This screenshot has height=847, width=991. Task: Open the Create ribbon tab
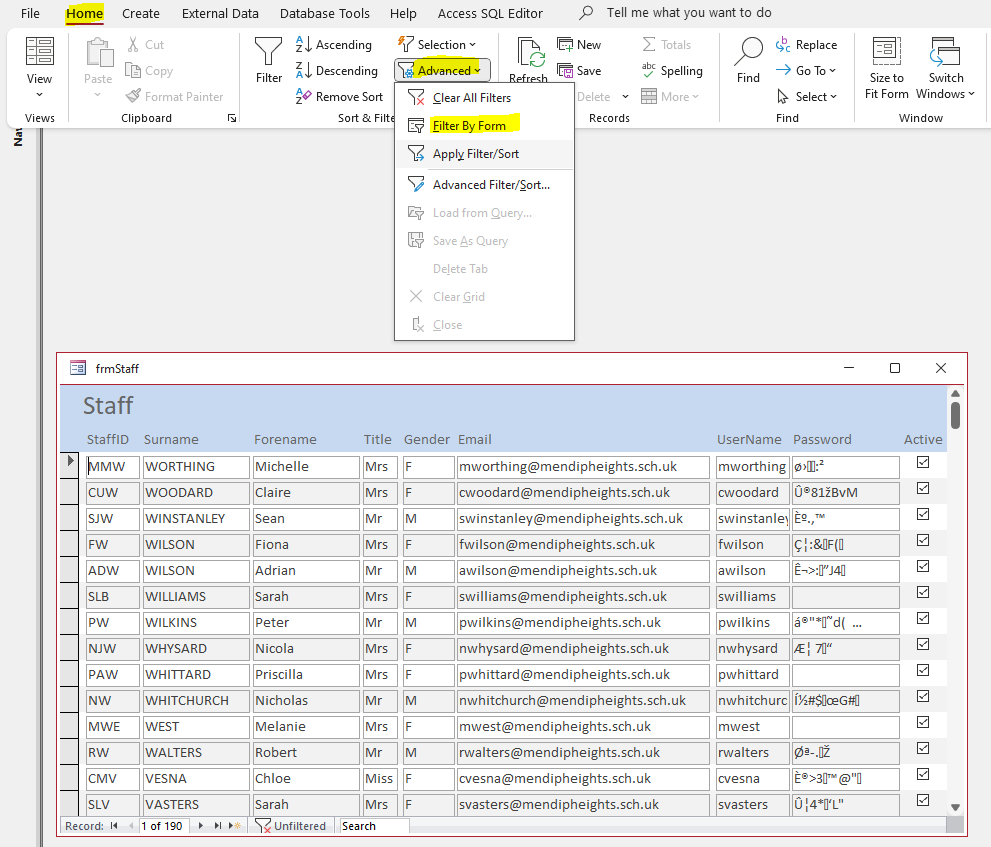point(140,13)
